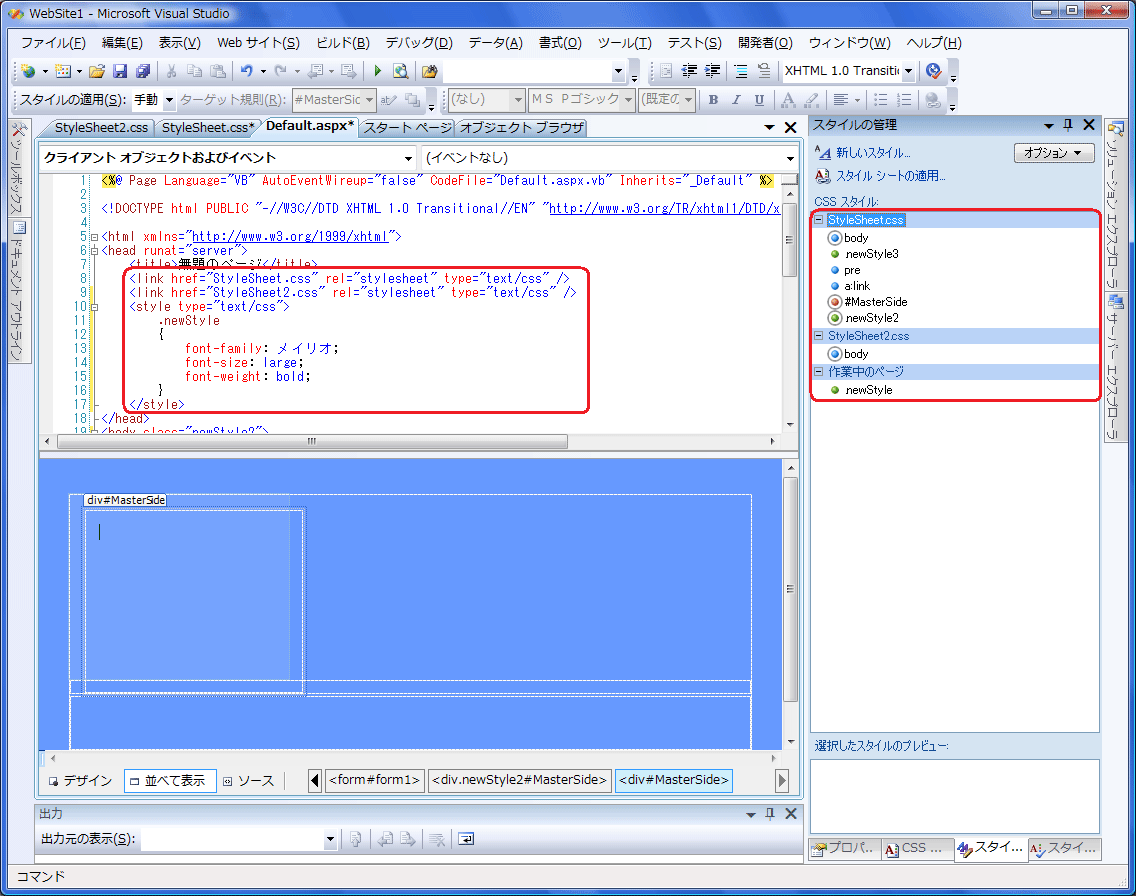Toggle auto-hide pin on 出力 panel
Screen dimensions: 1136x896
(770, 813)
